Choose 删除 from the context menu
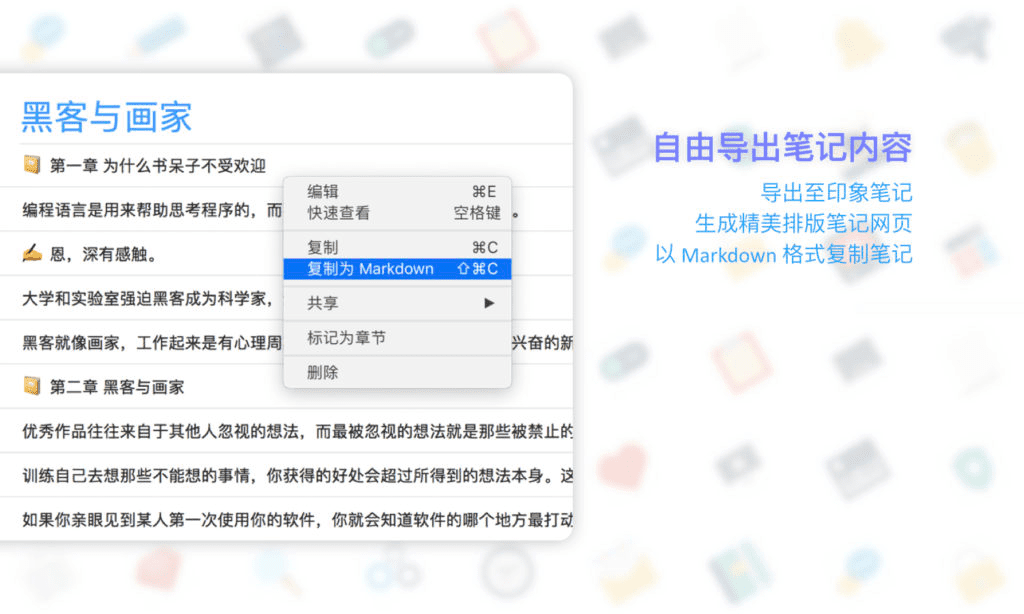 (x=323, y=372)
